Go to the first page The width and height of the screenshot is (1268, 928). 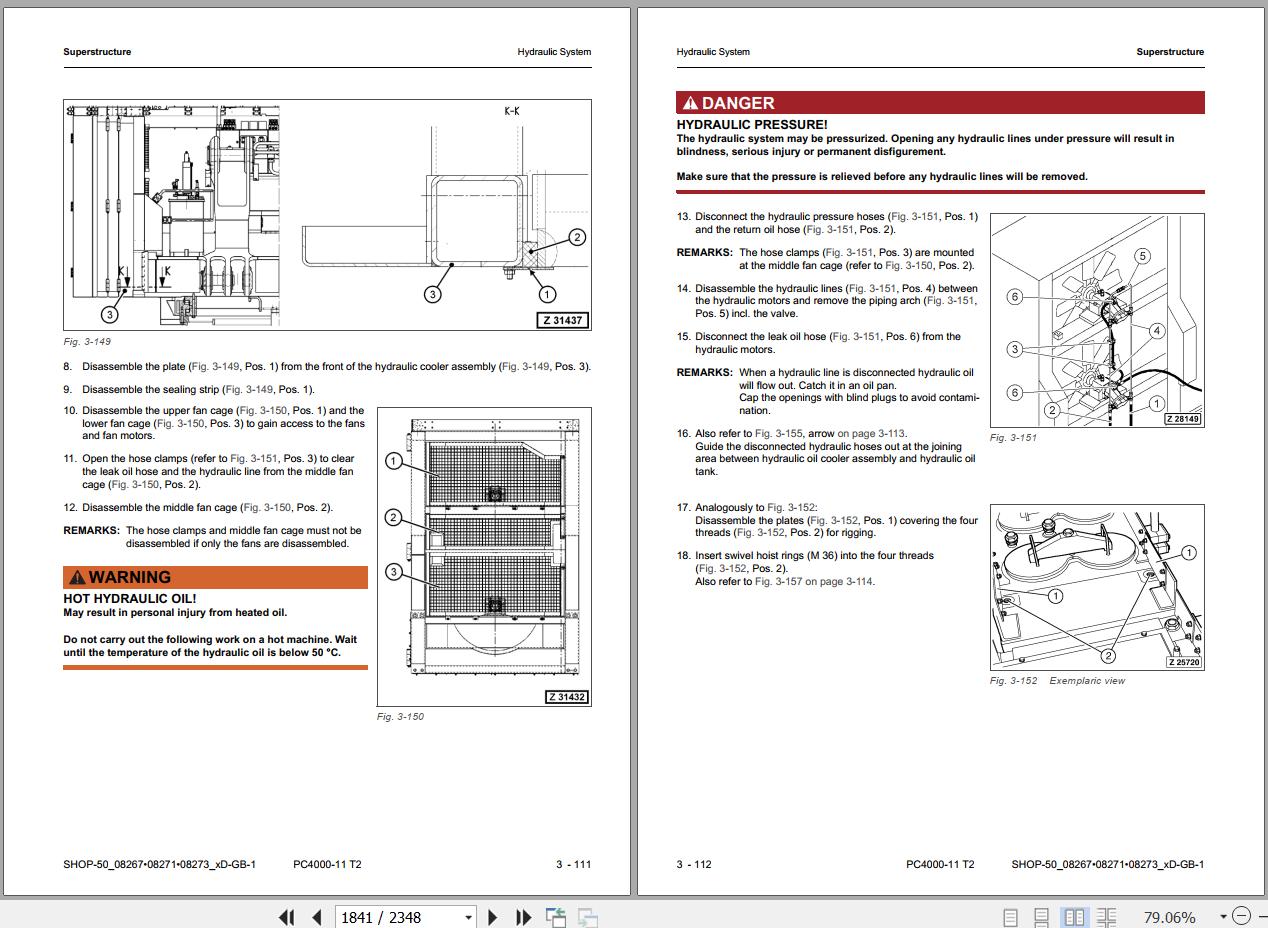[x=287, y=917]
